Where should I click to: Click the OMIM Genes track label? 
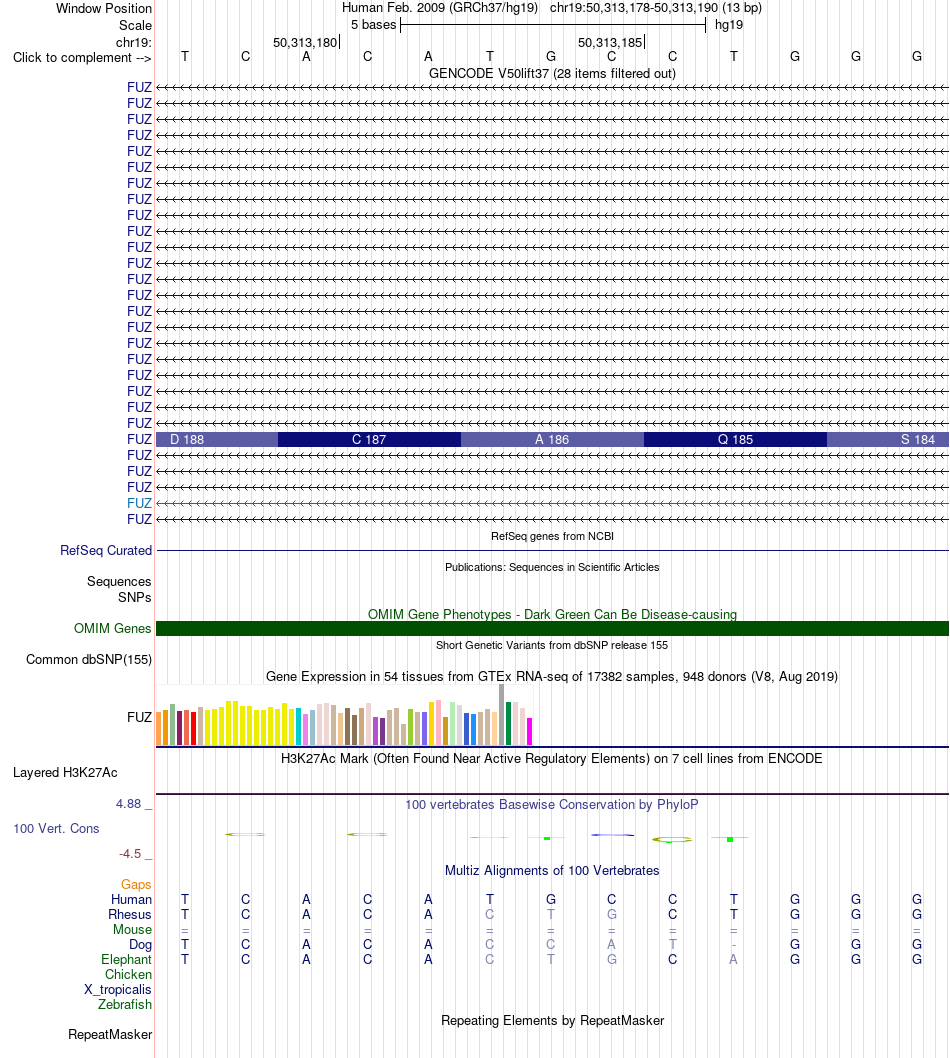coord(112,628)
